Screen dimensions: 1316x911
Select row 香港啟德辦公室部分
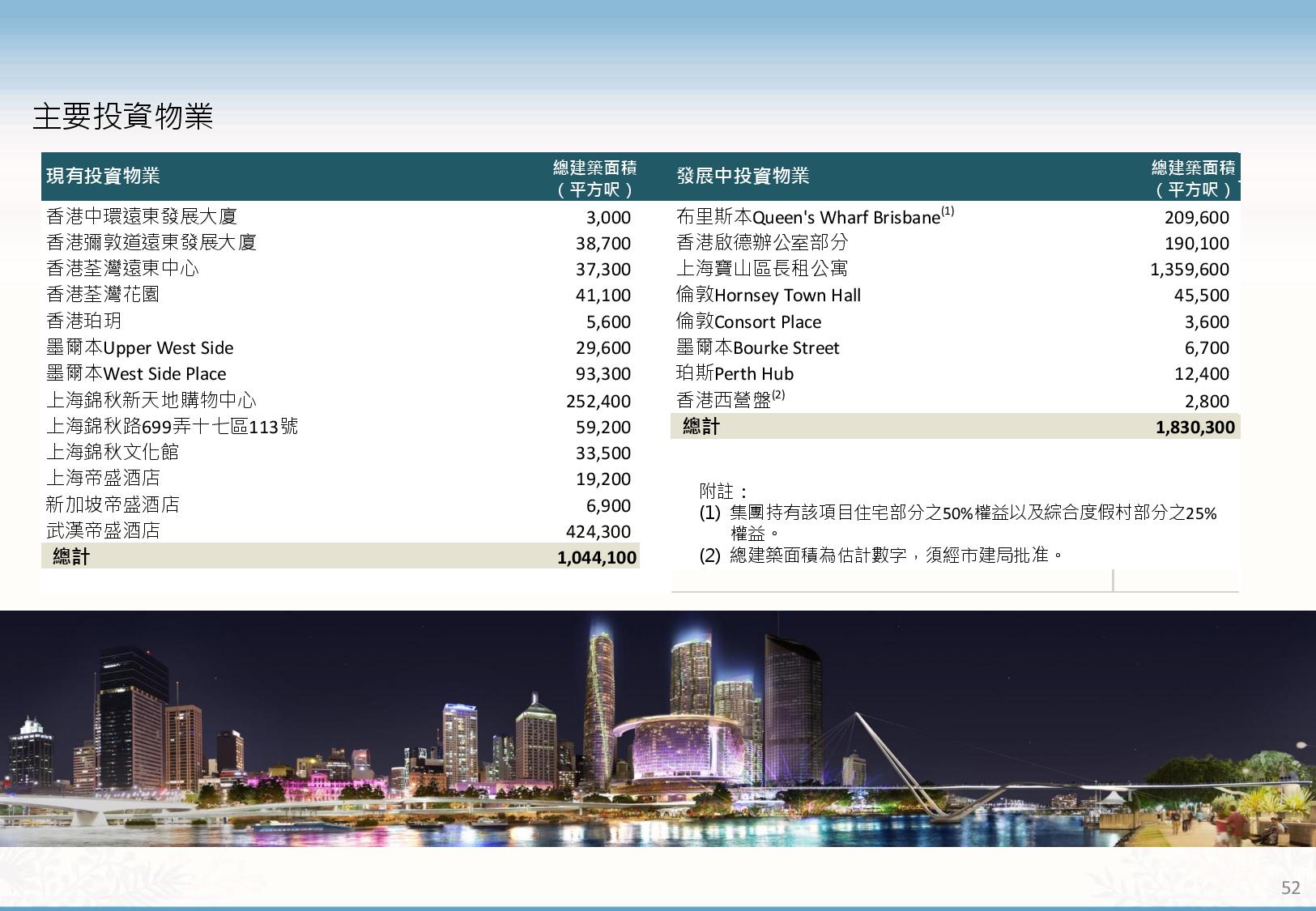coord(956,242)
